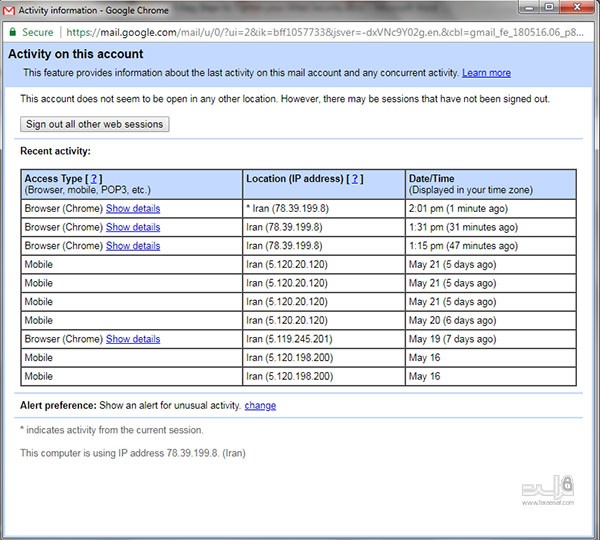Maximize the Activity information window
The image size is (600, 540).
tap(549, 7)
